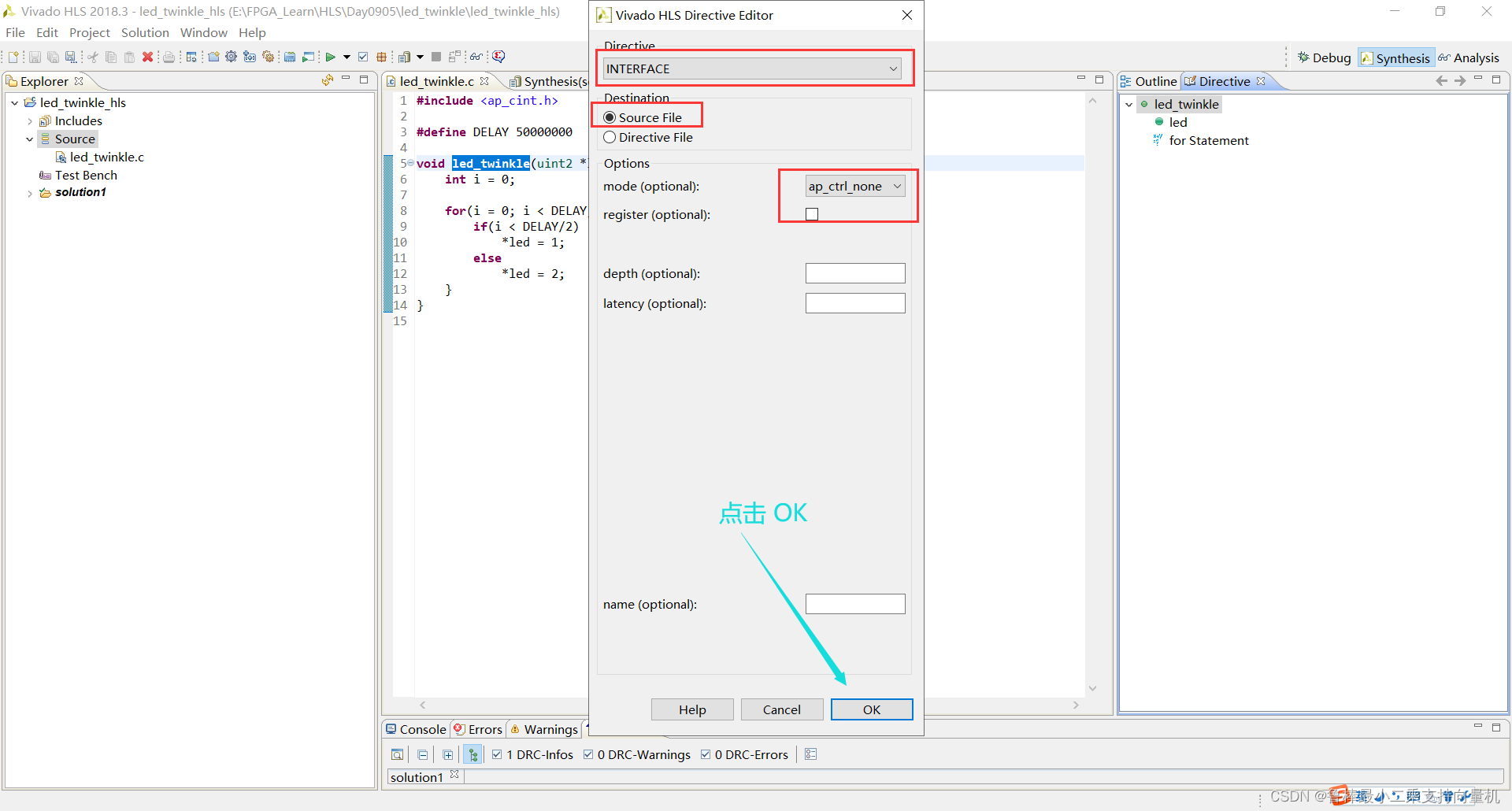
Task: Switch to the Debug perspective
Action: 1324,57
